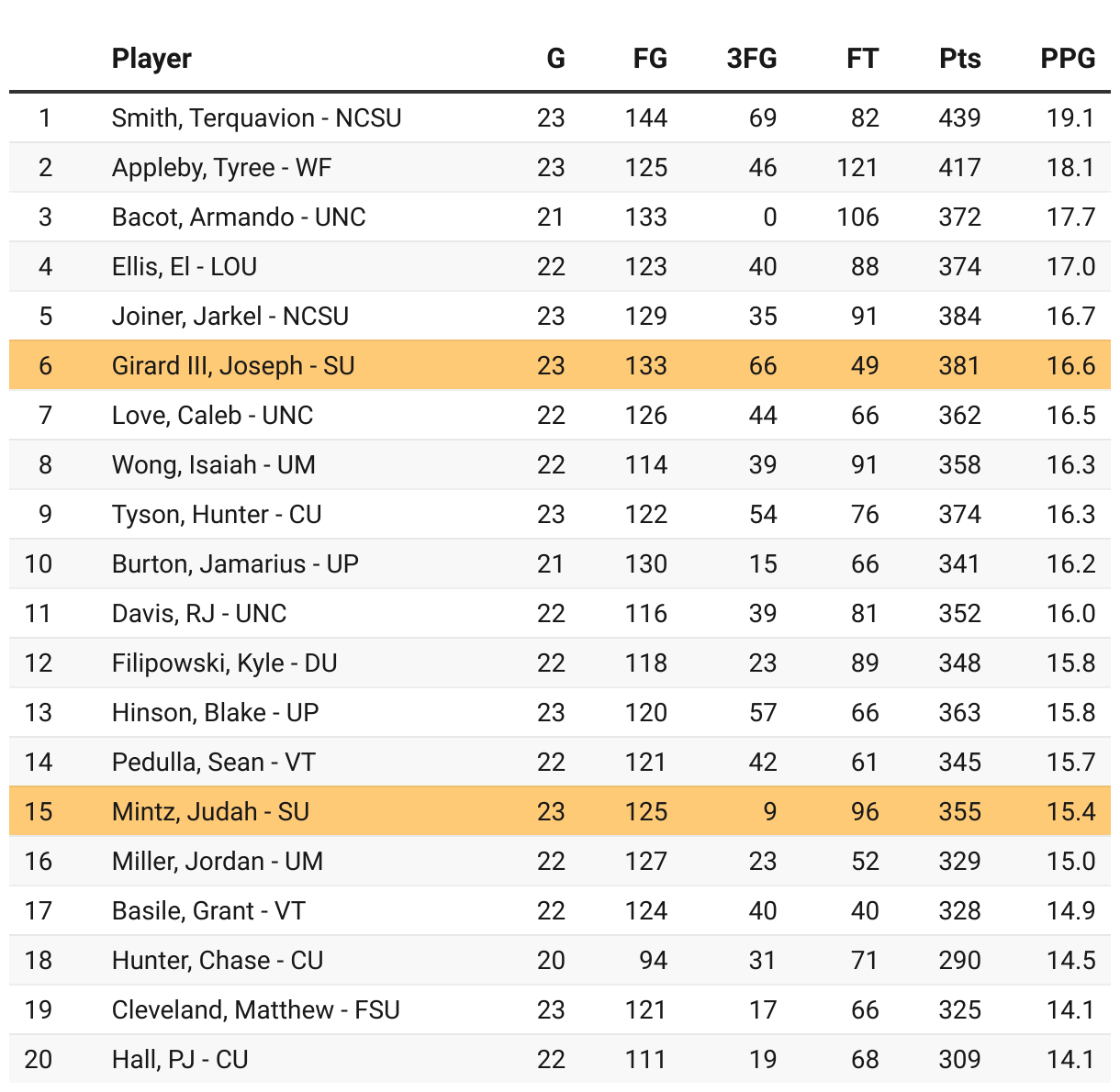Click the 19.1 PPG value for Smith
Viewport: 1120px width, 1092px height.
tap(1070, 118)
